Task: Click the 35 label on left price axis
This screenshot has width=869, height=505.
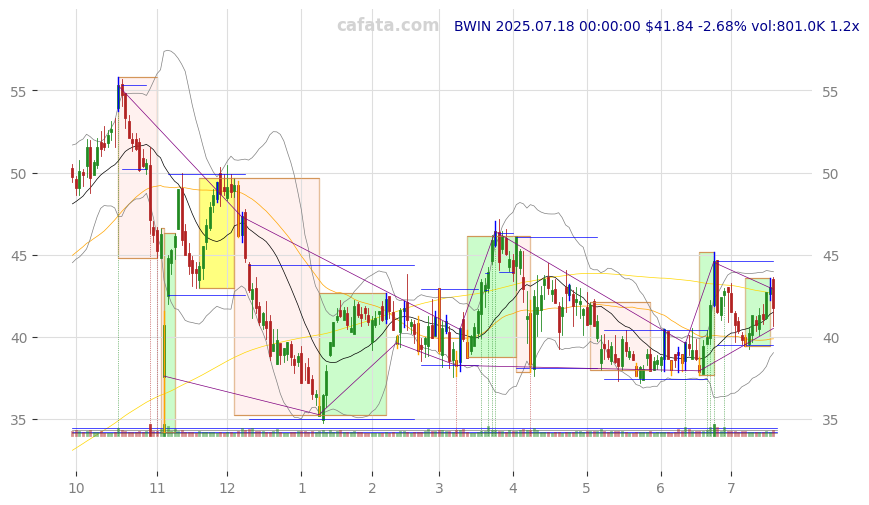Action: coord(18,420)
